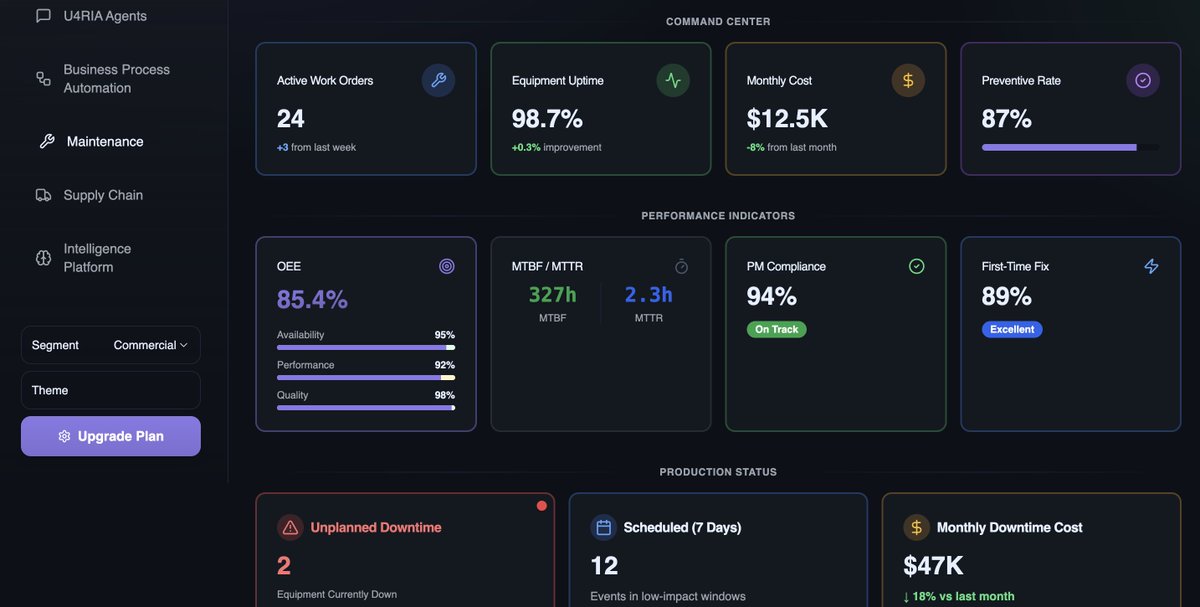The image size is (1200, 607).
Task: Click the gear icon on Upgrade Plan button
Action: click(x=64, y=436)
